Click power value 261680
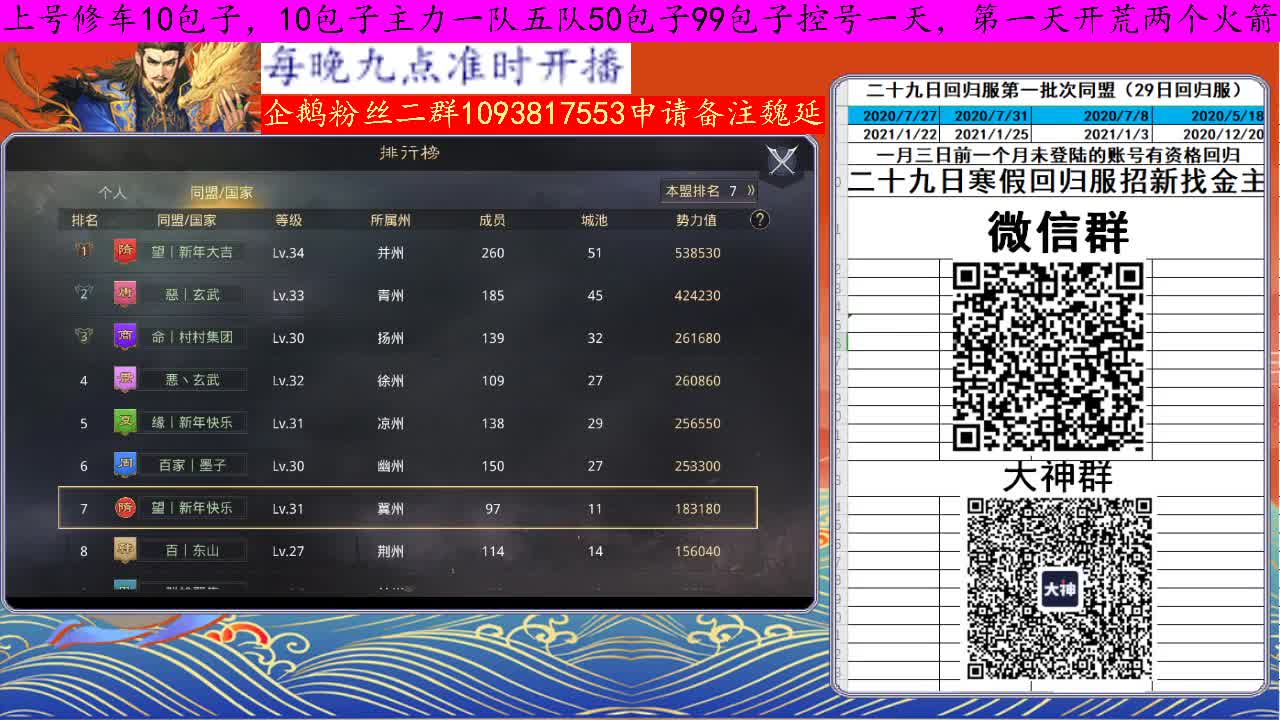 697,338
